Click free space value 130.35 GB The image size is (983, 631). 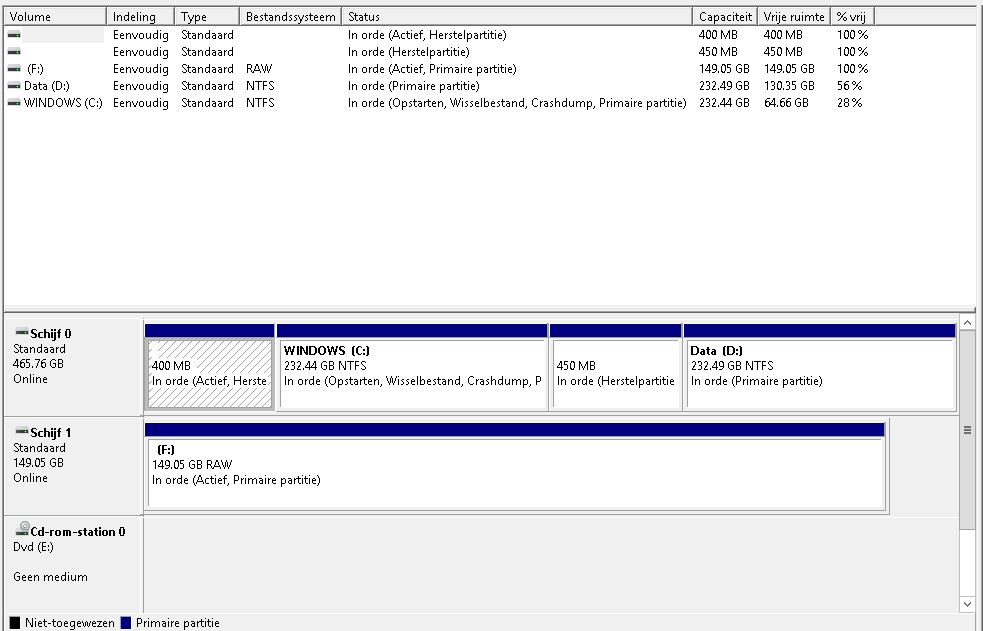tap(789, 86)
